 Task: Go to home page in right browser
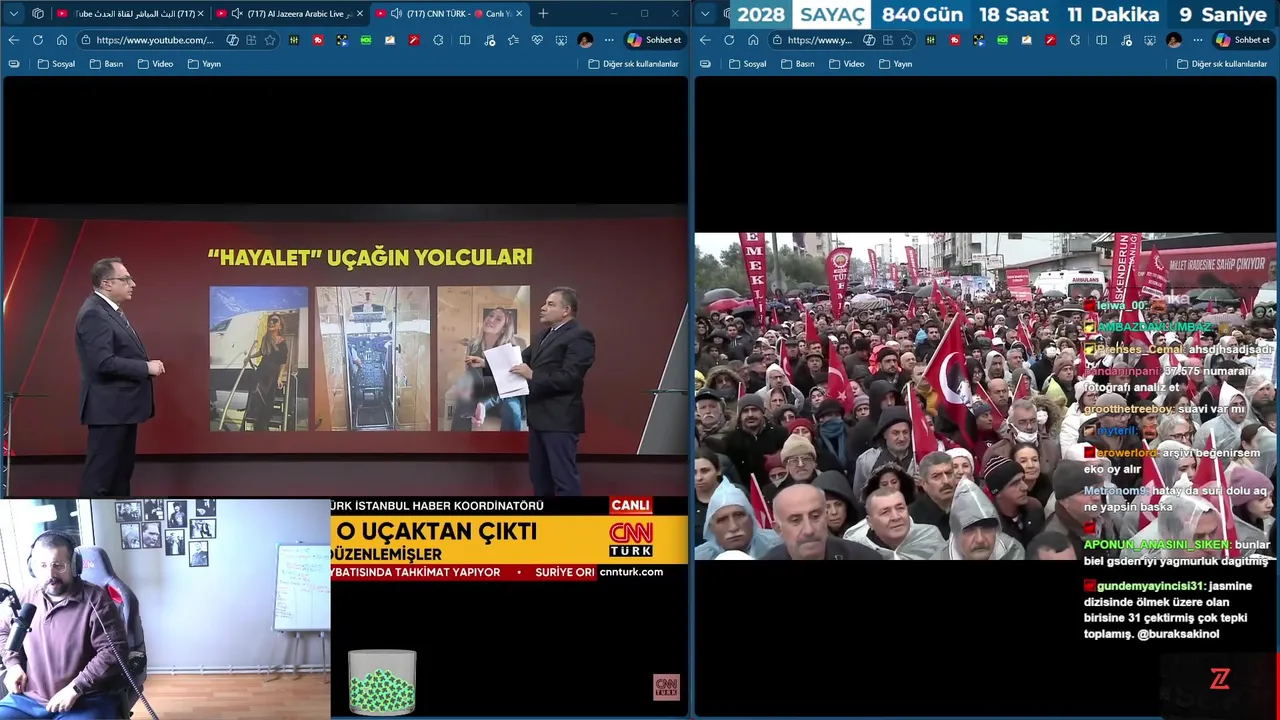tap(753, 40)
